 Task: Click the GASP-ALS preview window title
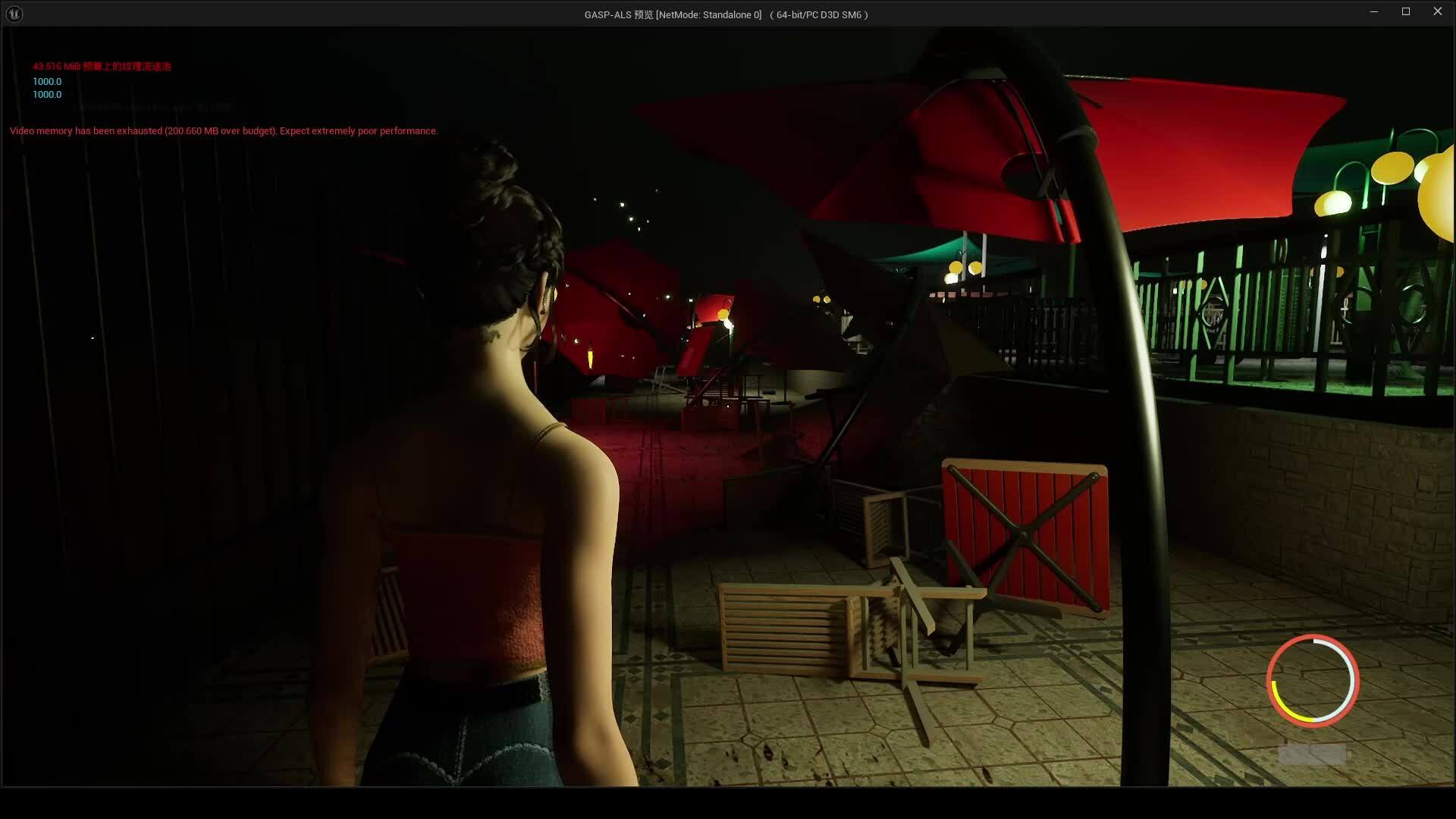pos(726,14)
